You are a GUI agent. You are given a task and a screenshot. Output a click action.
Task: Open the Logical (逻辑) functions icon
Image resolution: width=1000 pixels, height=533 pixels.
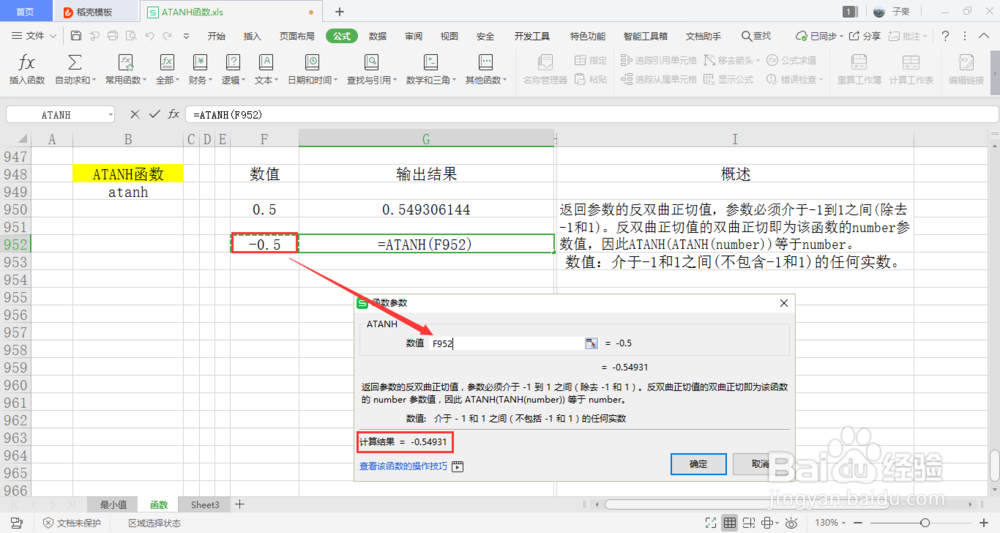233,62
